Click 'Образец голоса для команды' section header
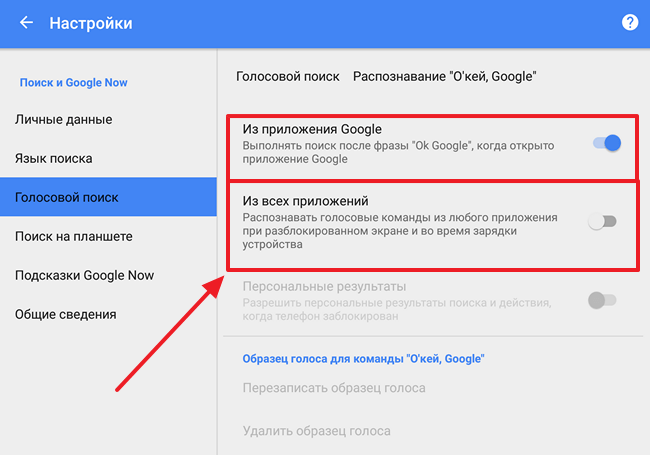The image size is (650, 455). [364, 358]
